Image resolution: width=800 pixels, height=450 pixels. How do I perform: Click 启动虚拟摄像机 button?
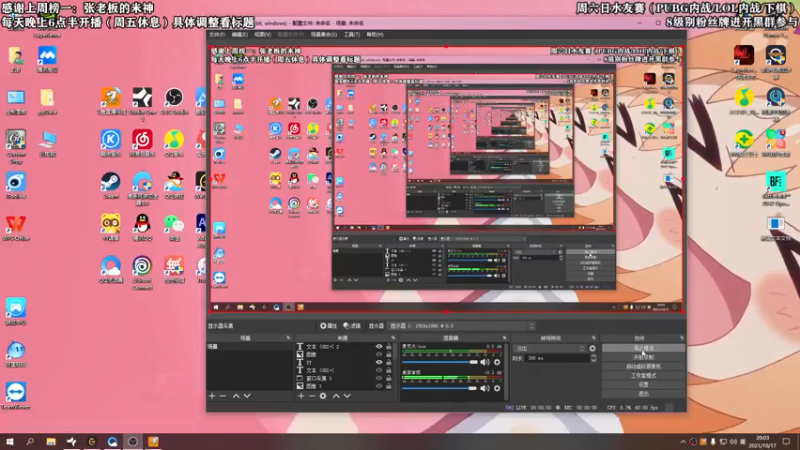coord(643,366)
